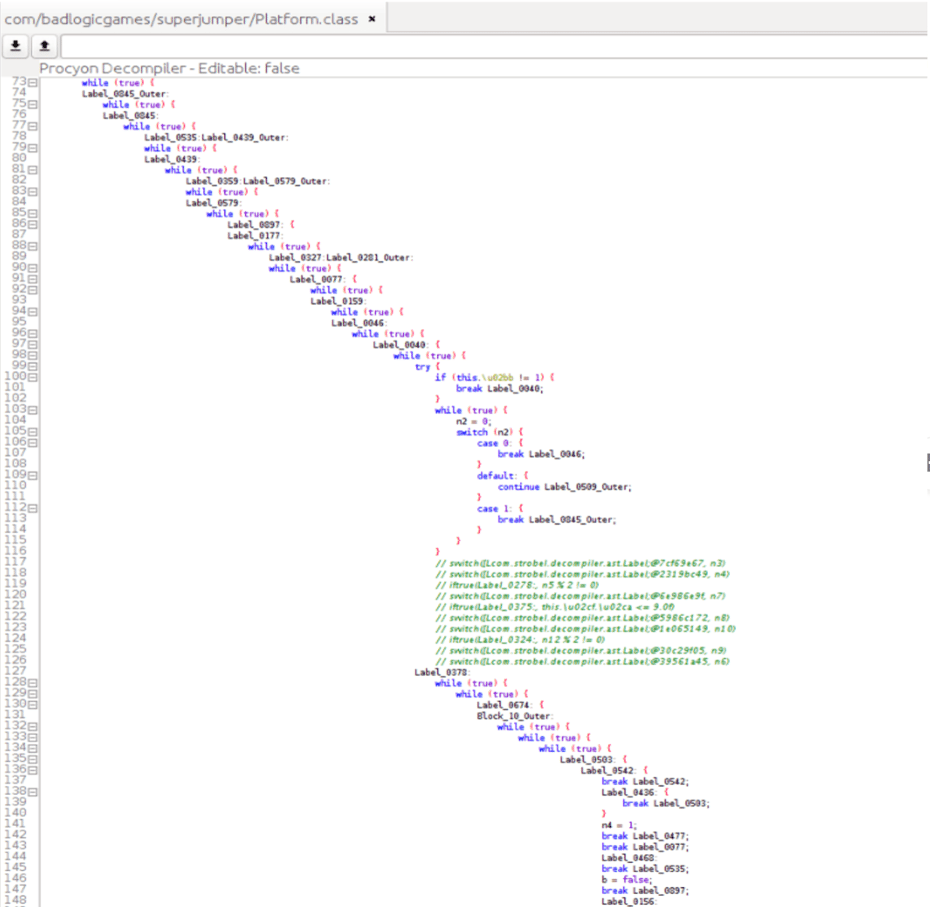Collapse Label_0674 block at line 130
This screenshot has width=930, height=907.
[x=33, y=704]
